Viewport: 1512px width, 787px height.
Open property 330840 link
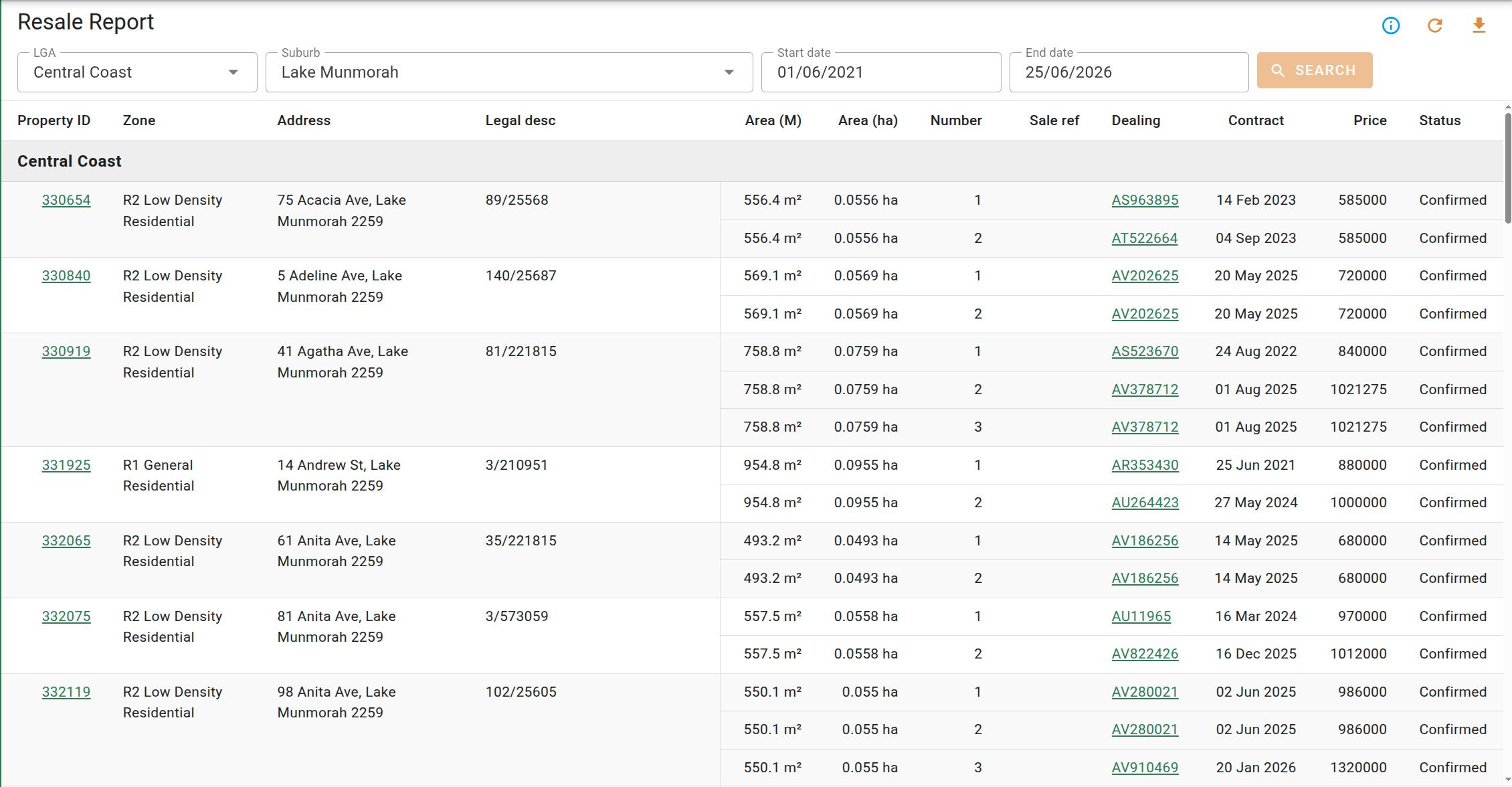[x=66, y=276]
